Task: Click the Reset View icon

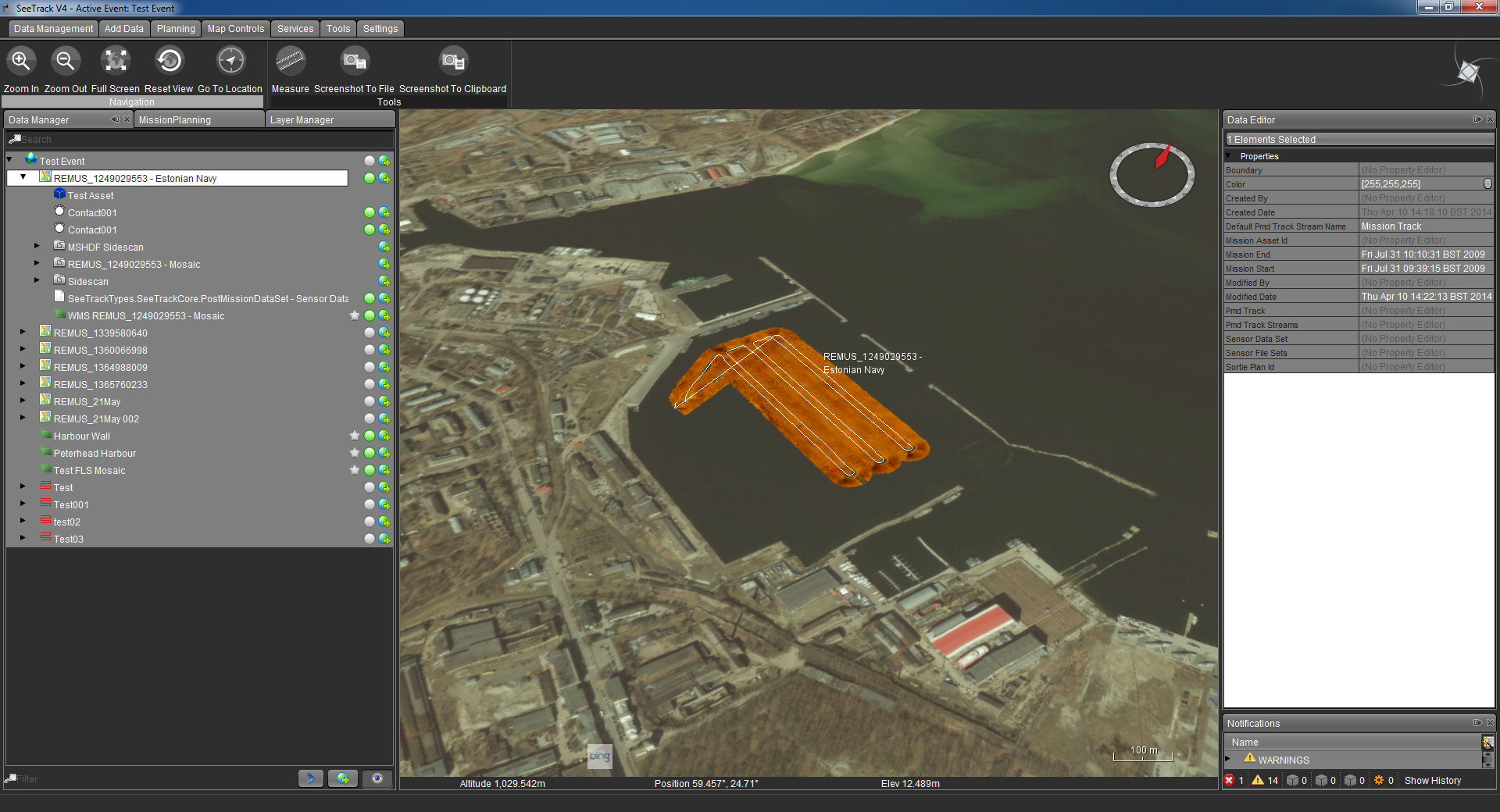Action: pyautogui.click(x=169, y=60)
